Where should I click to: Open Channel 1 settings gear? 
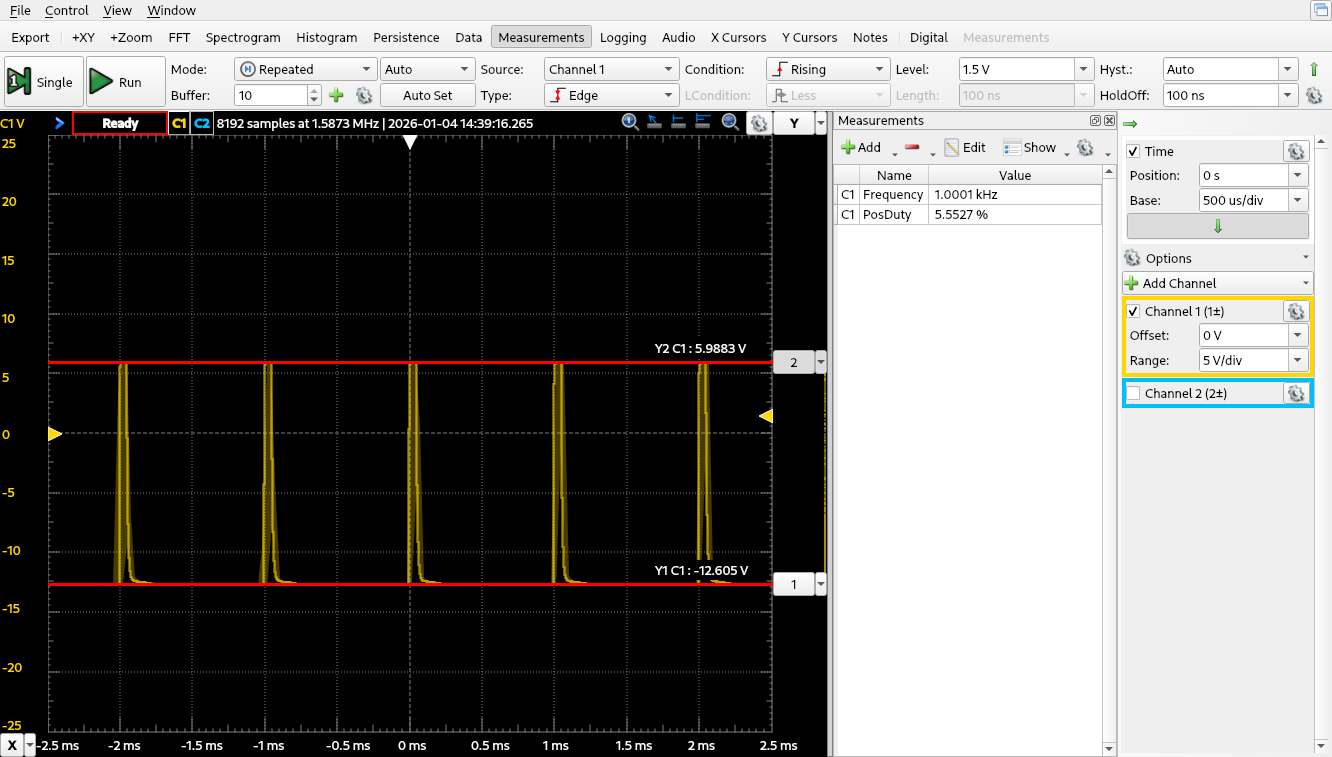pos(1296,311)
